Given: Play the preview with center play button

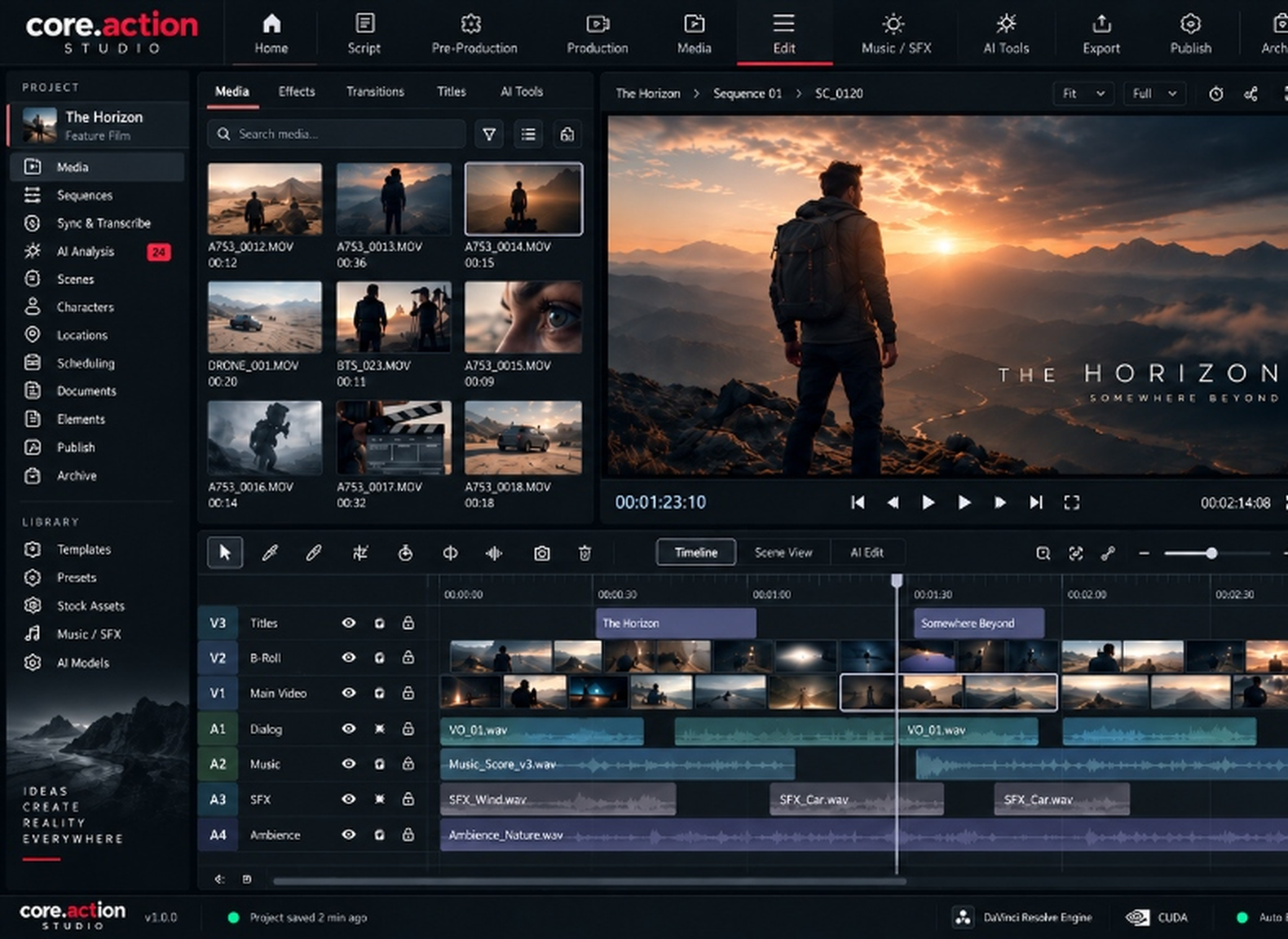Looking at the screenshot, I should (x=964, y=502).
